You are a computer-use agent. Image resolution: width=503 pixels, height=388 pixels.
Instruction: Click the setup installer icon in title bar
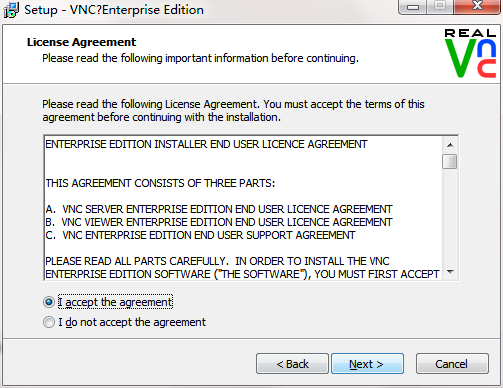click(x=11, y=10)
